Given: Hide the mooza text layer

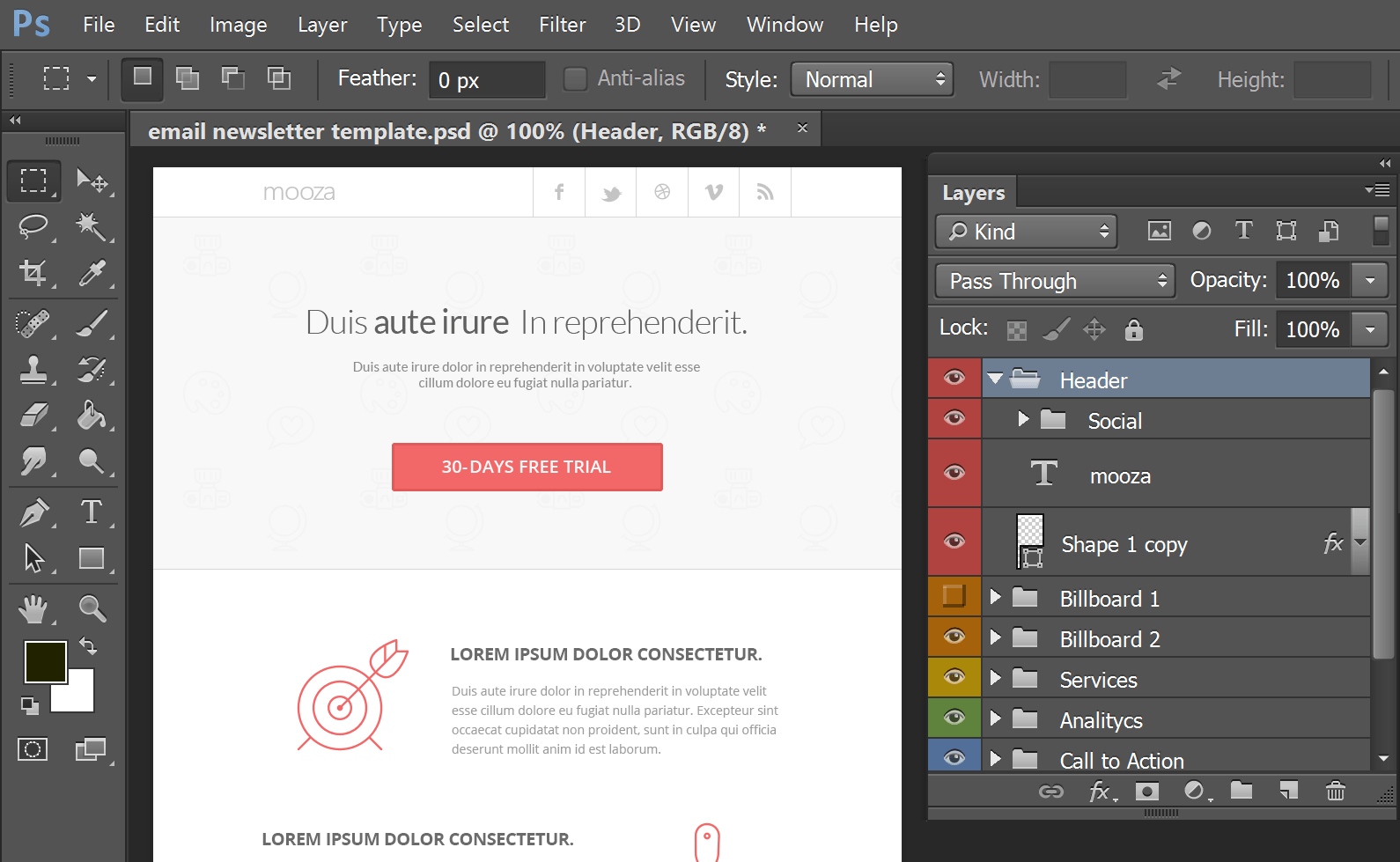Looking at the screenshot, I should click(x=954, y=473).
